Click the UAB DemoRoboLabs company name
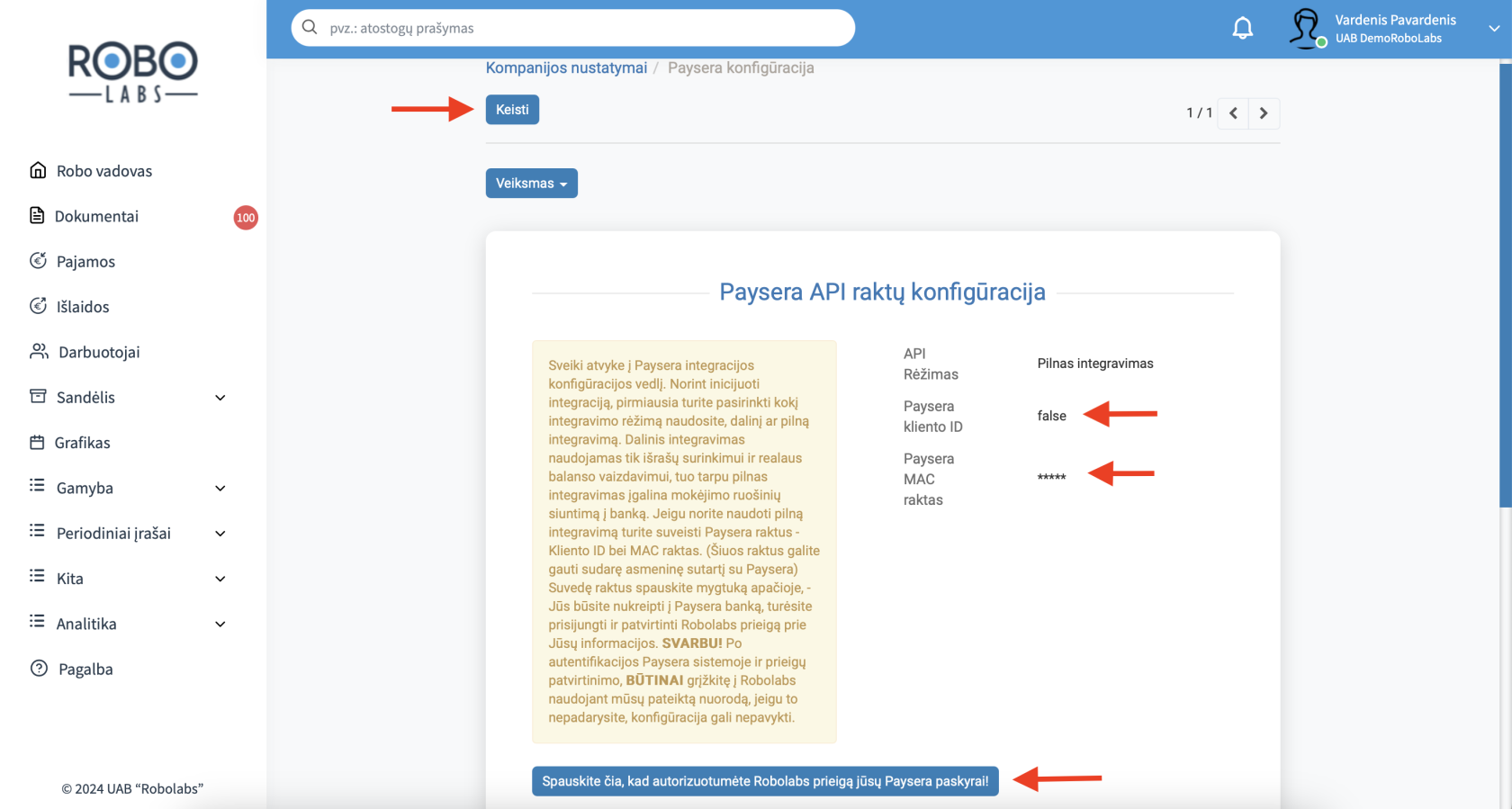Screen dimensions: 1512x809 [x=1389, y=39]
